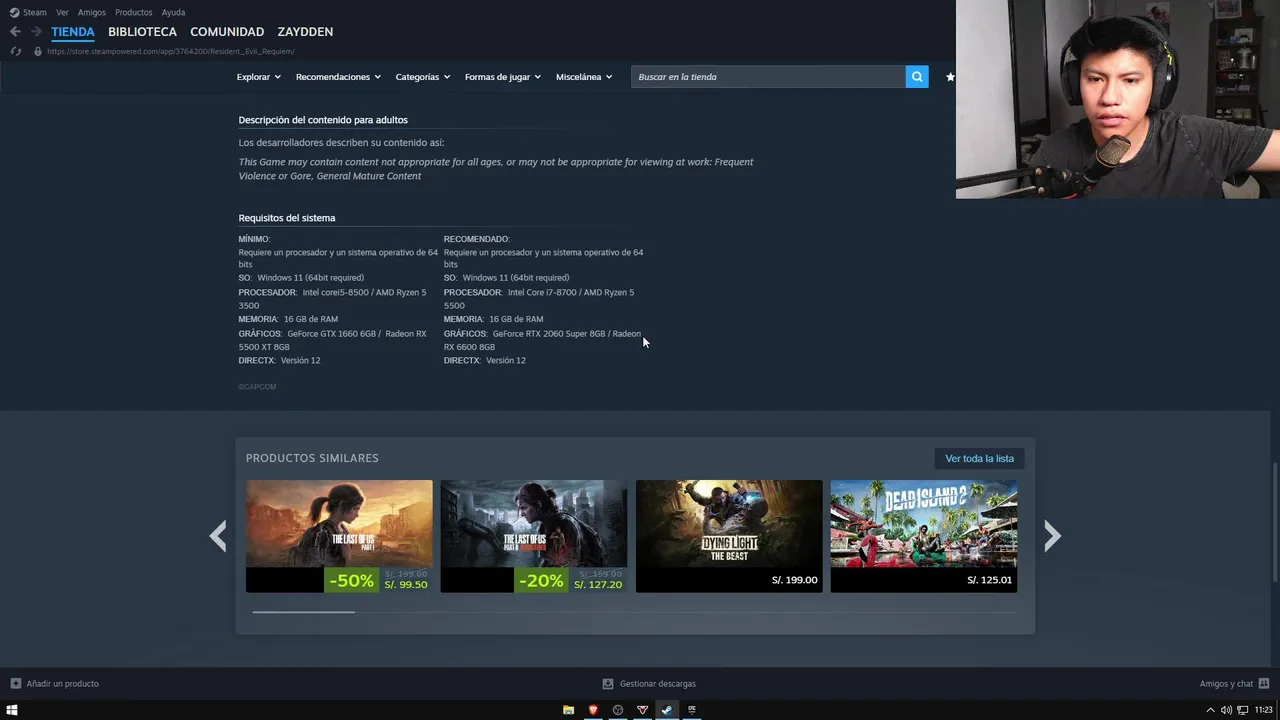Image resolution: width=1280 pixels, height=720 pixels.
Task: Show previous similar products with left arrow
Action: click(x=217, y=536)
